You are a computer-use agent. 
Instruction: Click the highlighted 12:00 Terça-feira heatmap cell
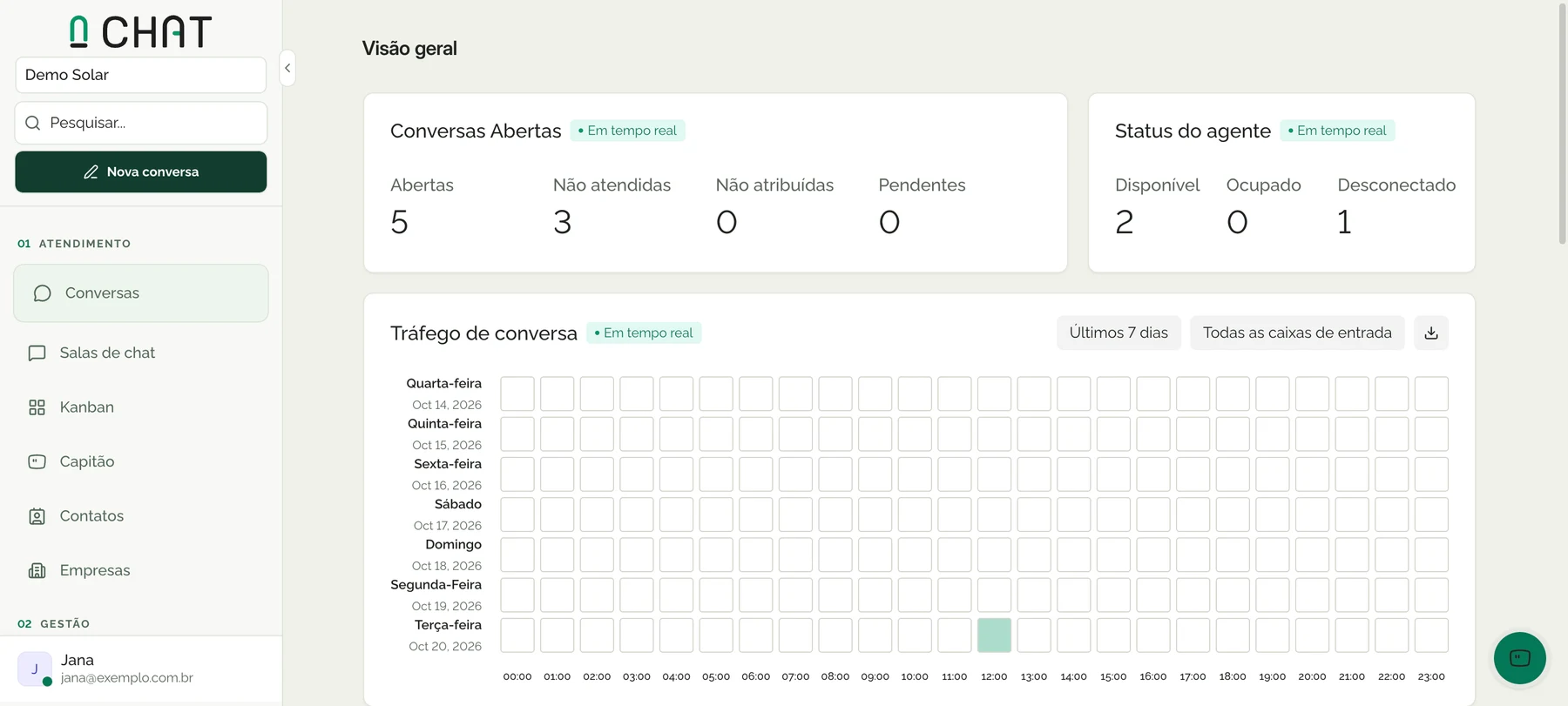coord(994,635)
